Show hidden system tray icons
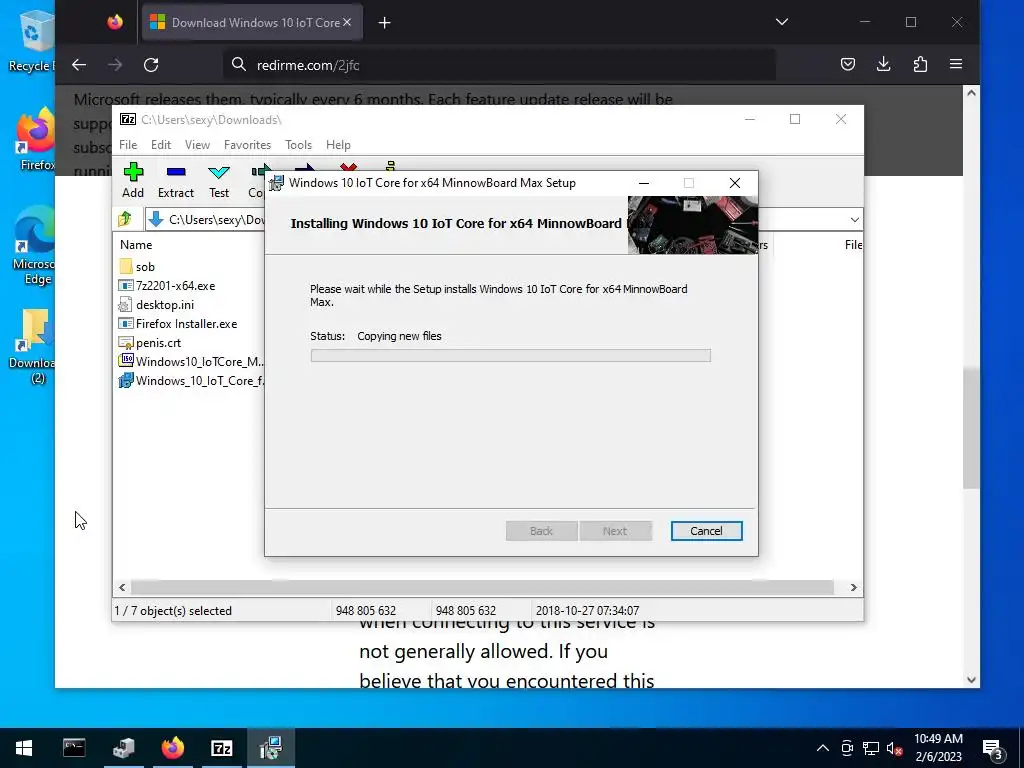Screen dimensions: 1024x768 [x=823, y=748]
